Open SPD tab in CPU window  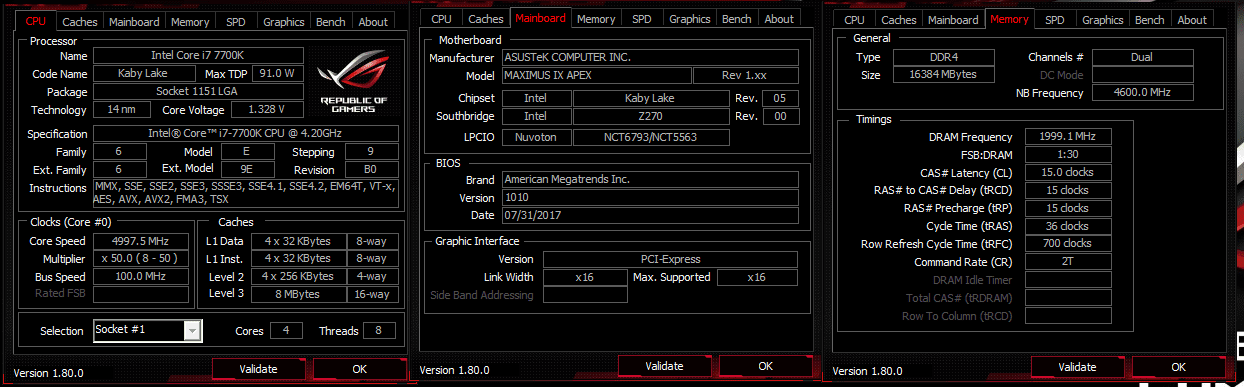coord(236,21)
